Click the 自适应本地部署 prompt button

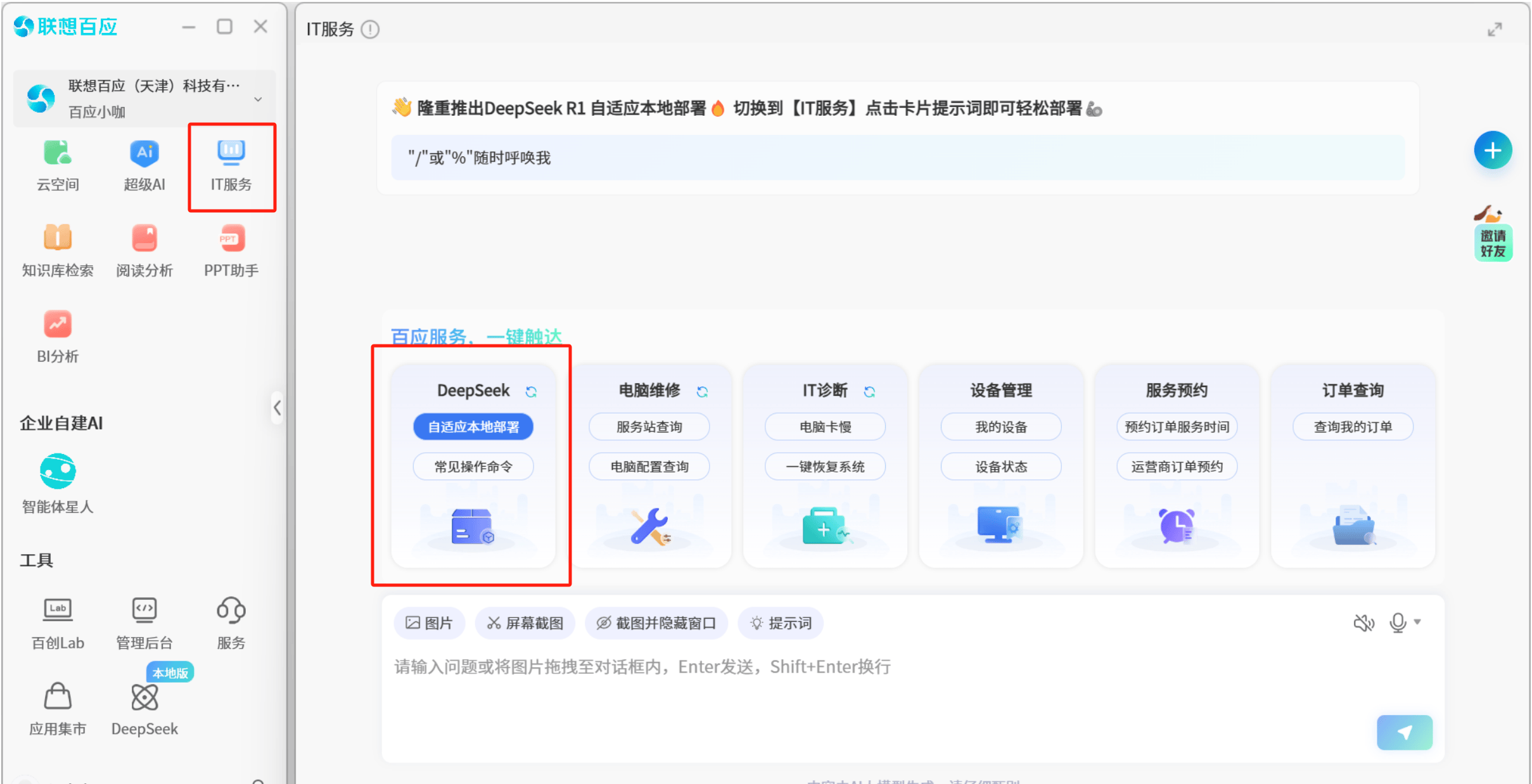473,426
